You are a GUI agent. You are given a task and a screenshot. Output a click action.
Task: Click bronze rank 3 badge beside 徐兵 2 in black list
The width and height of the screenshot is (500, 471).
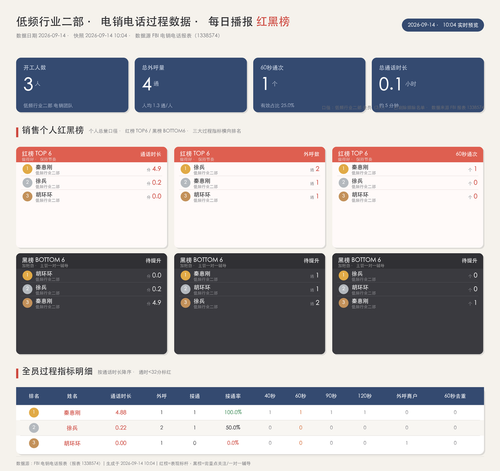coord(185,303)
